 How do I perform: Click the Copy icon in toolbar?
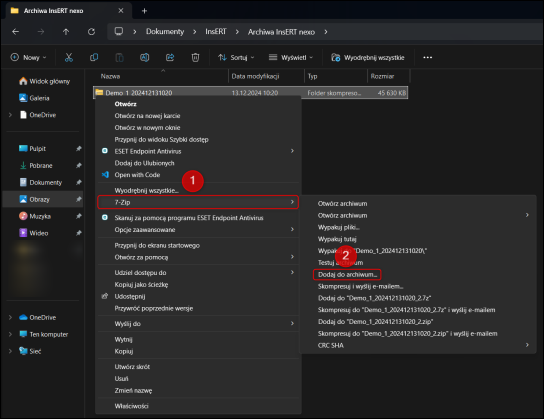click(x=94, y=58)
